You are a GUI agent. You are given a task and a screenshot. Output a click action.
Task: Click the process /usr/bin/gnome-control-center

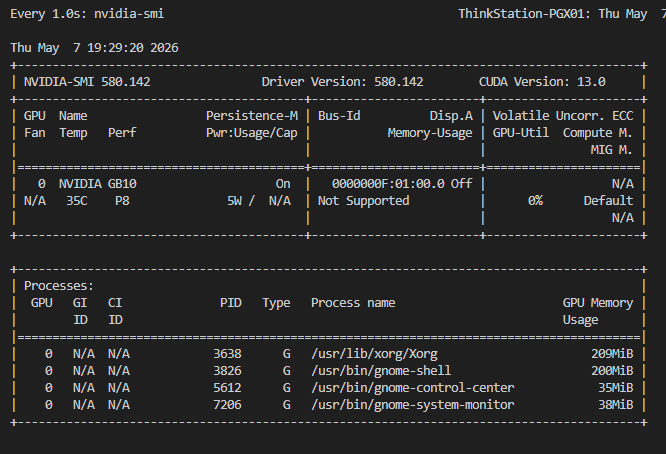(412, 388)
